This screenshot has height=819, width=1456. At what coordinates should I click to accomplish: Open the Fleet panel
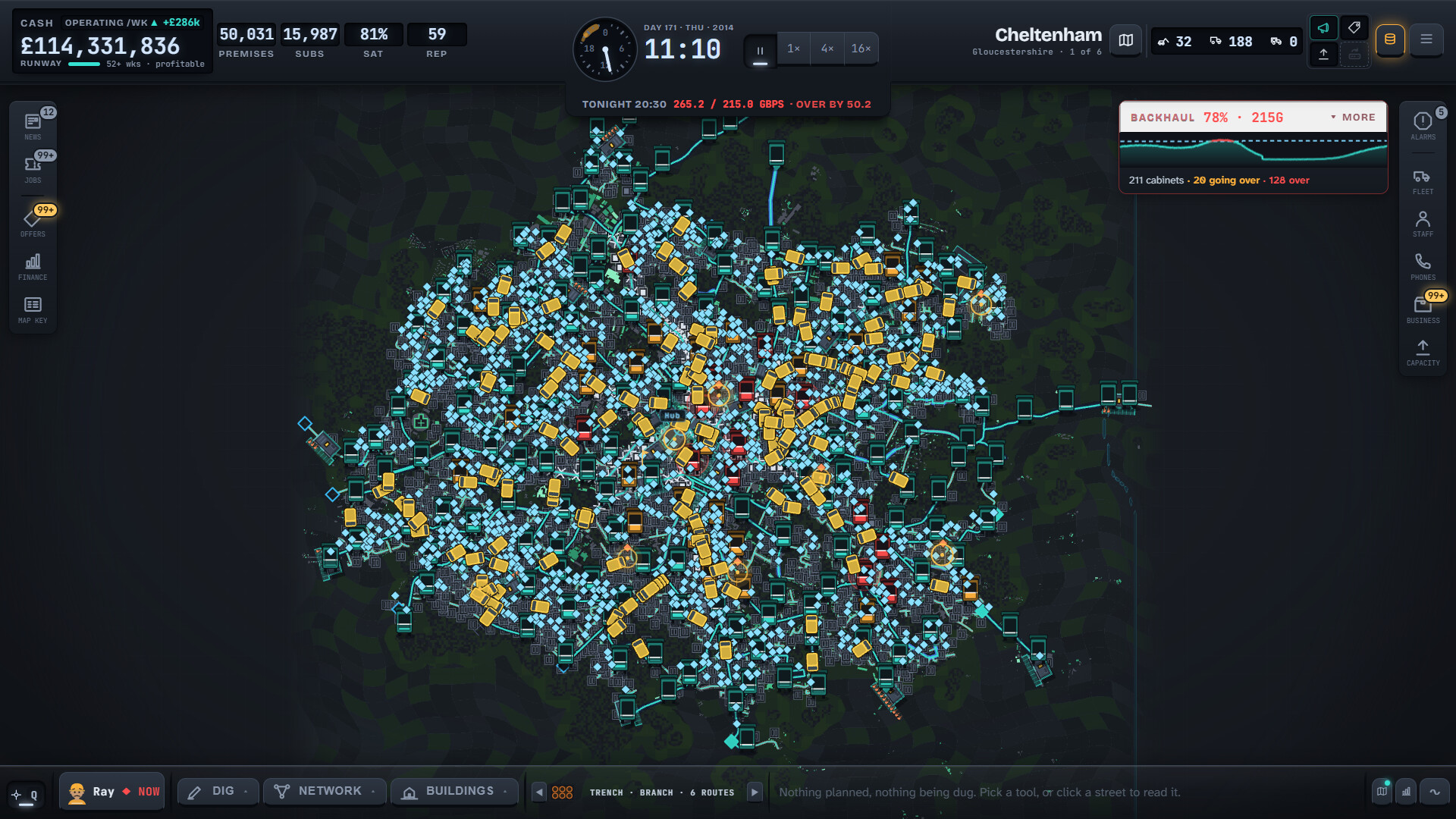(x=1423, y=180)
